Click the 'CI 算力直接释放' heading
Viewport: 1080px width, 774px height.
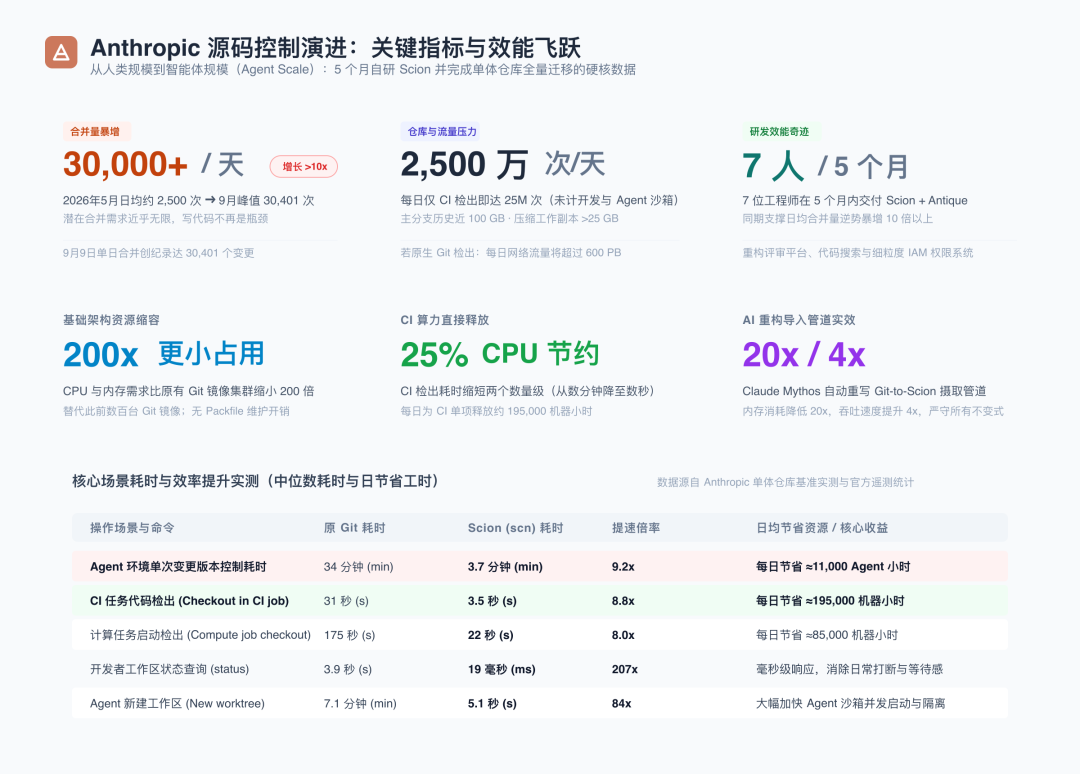click(x=445, y=320)
